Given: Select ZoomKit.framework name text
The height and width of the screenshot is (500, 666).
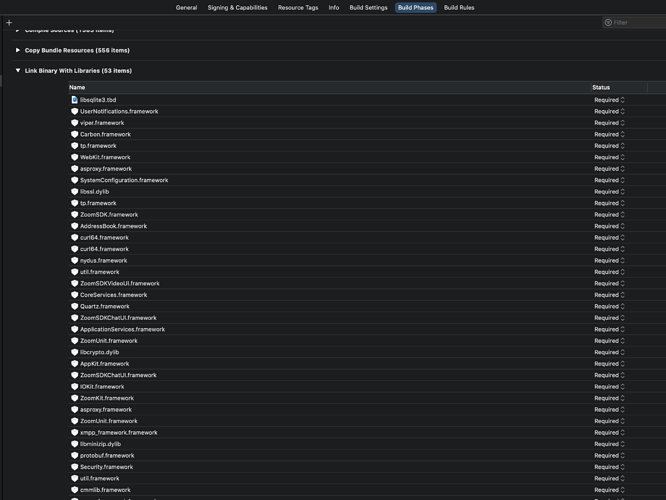Looking at the screenshot, I should [107, 398].
